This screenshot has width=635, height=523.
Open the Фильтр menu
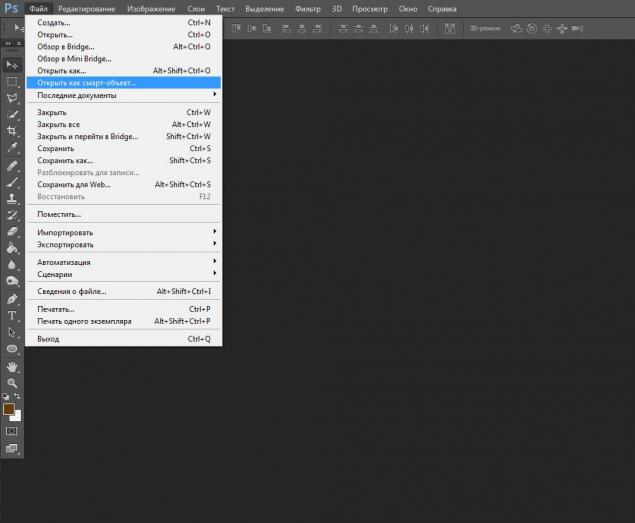(x=307, y=8)
